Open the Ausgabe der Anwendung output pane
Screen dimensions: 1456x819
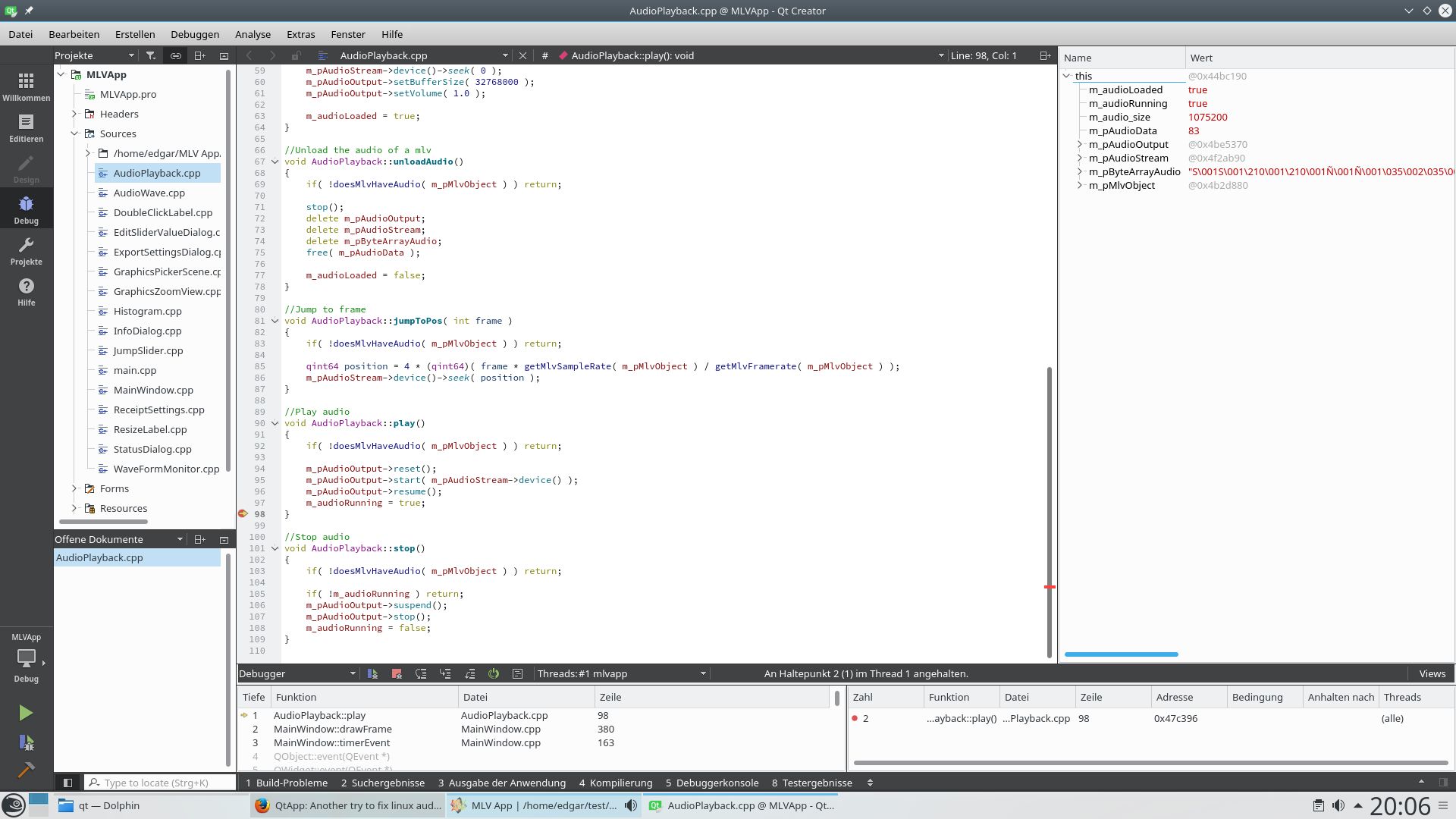click(501, 783)
